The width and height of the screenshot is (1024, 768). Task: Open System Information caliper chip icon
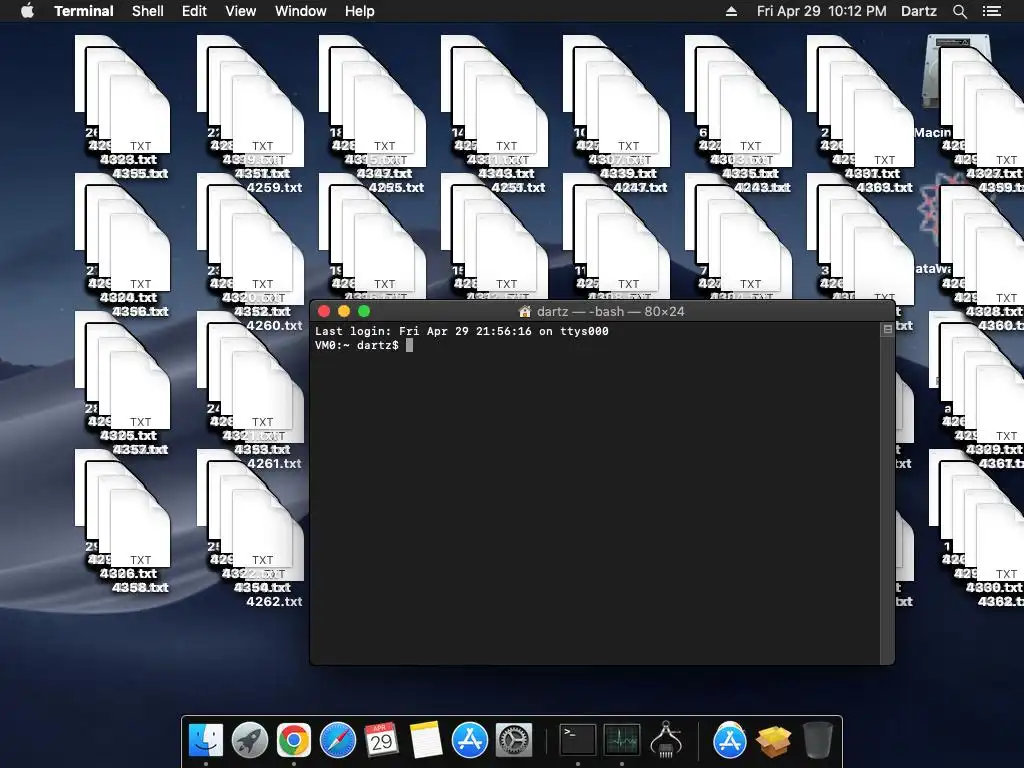(x=666, y=741)
